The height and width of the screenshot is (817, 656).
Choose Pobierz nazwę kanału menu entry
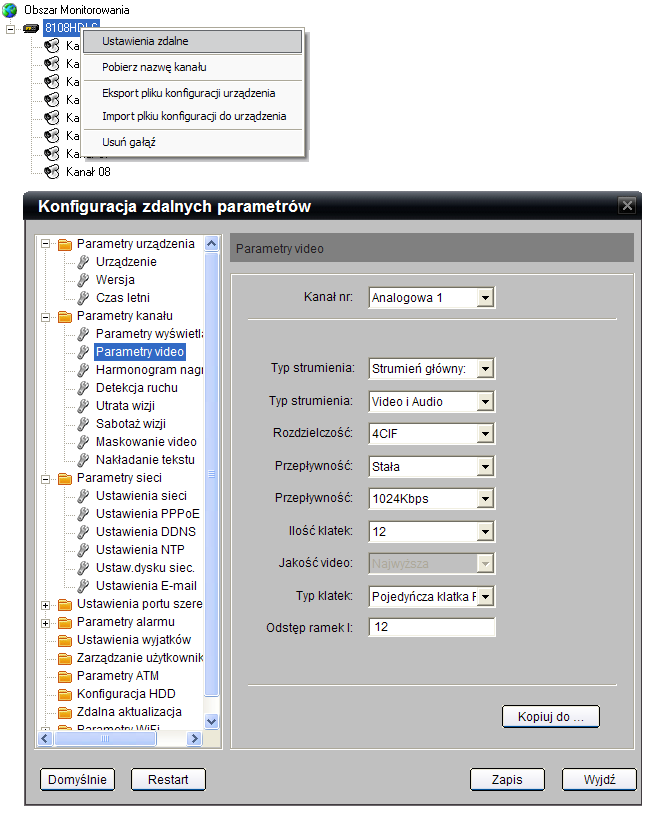(192, 67)
